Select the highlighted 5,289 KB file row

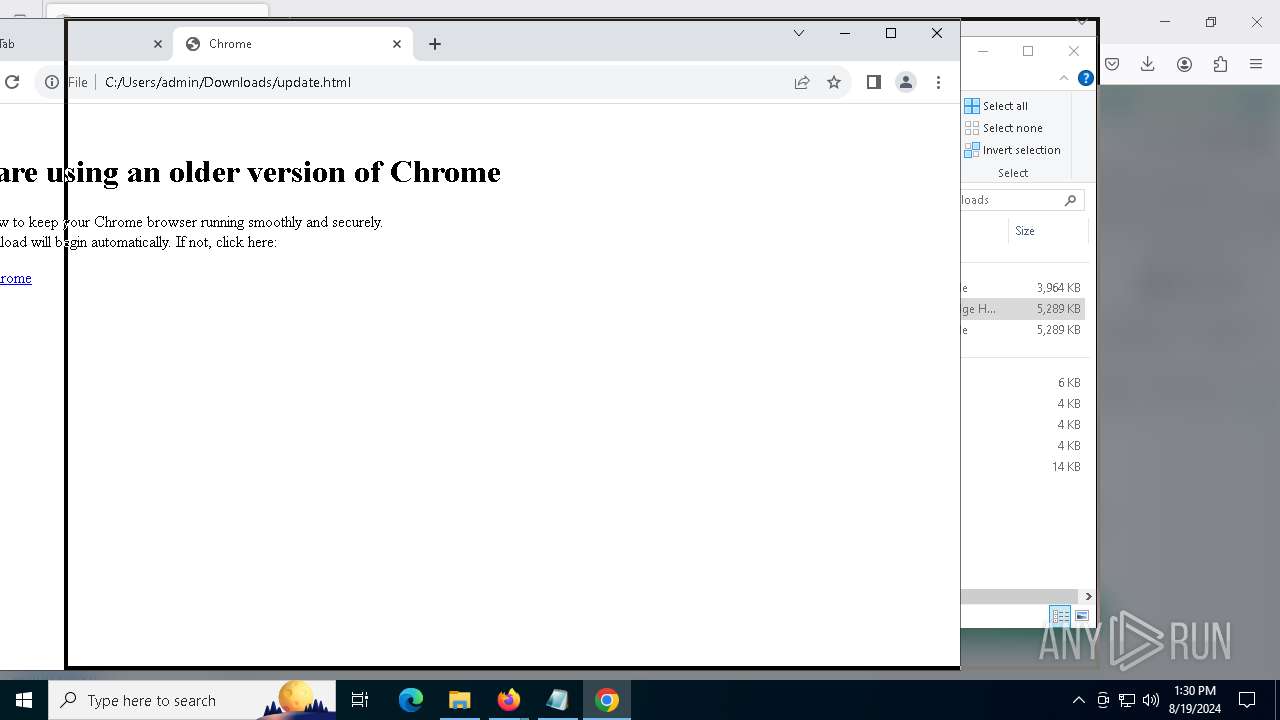(x=1022, y=309)
